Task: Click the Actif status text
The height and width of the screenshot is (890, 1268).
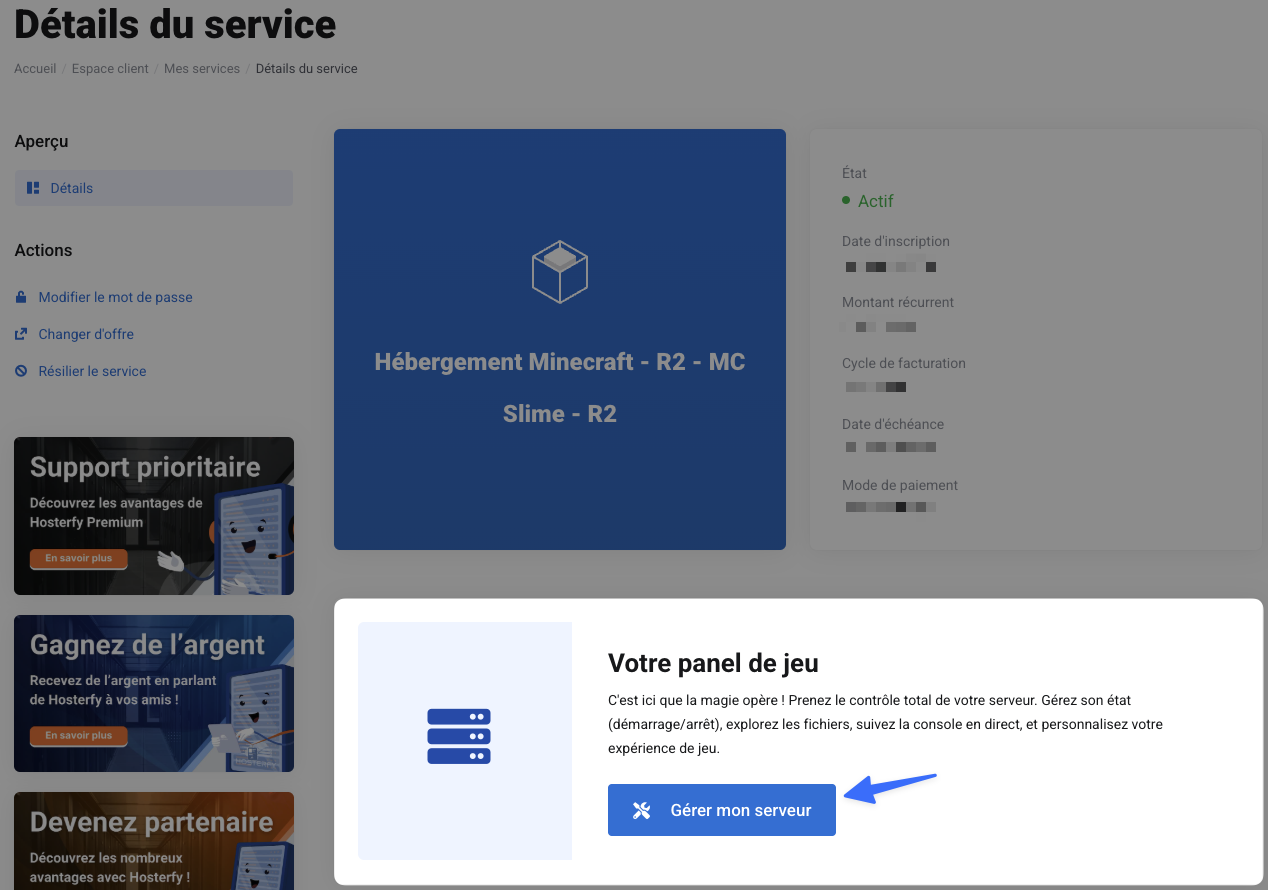Action: (x=876, y=201)
